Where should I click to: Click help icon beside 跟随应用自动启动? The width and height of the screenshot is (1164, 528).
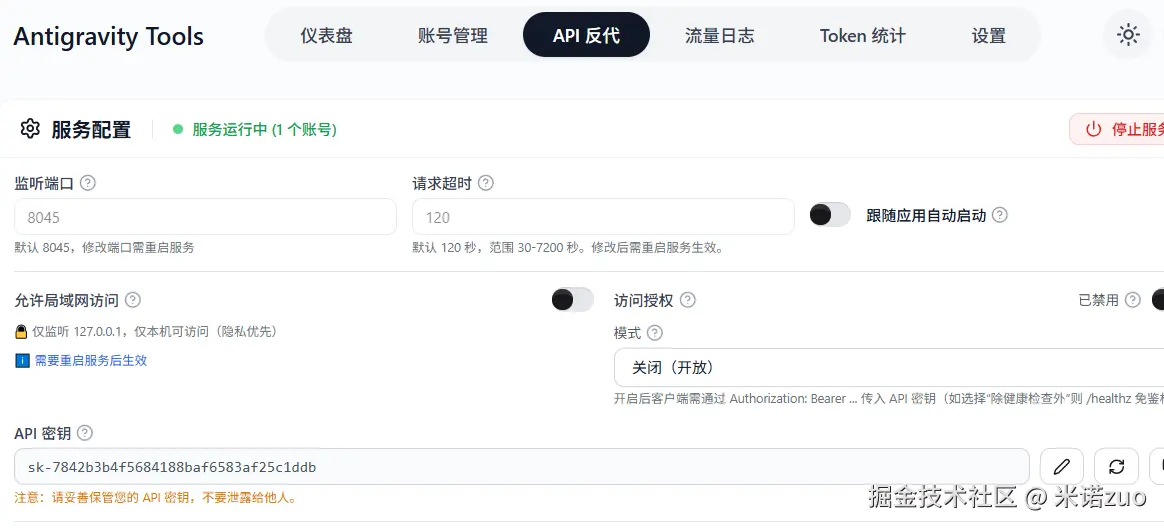pyautogui.click(x=1000, y=215)
